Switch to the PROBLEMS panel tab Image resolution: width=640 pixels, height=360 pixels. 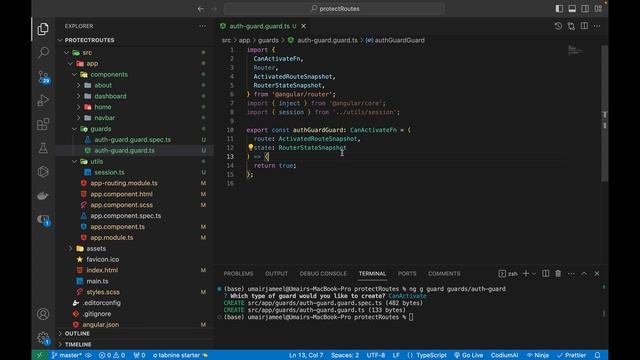238,273
